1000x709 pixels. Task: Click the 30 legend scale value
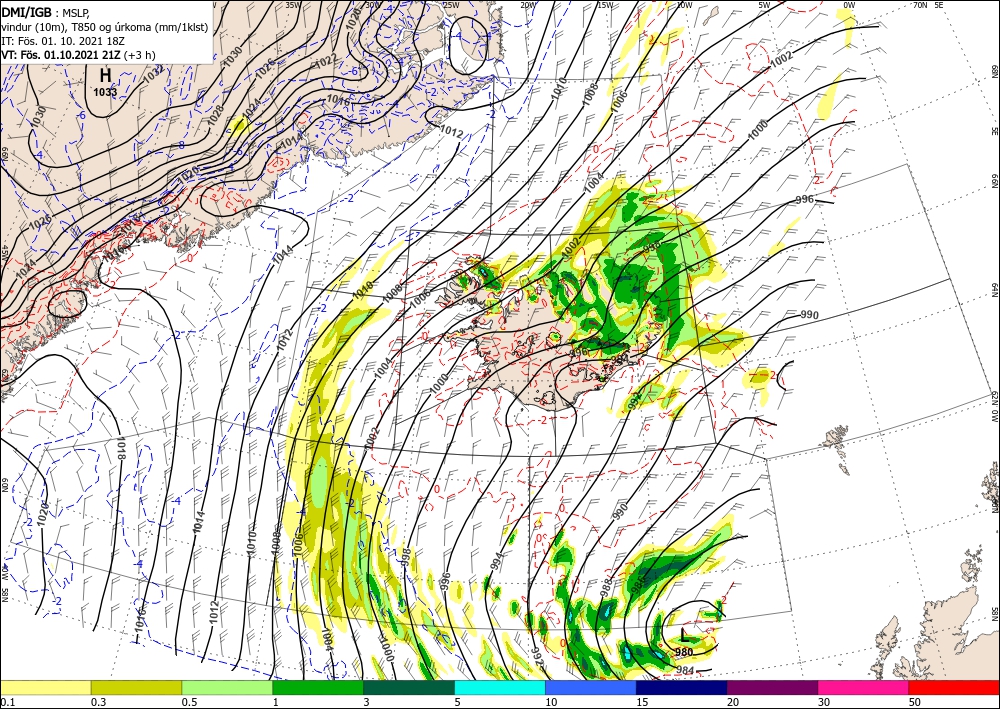coord(823,702)
